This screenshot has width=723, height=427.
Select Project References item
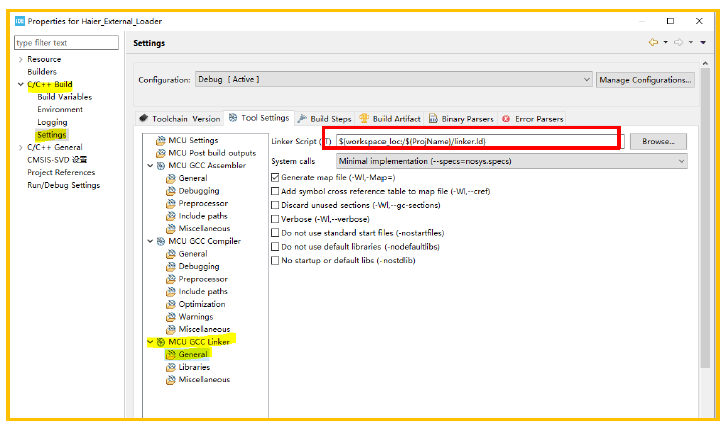pyautogui.click(x=61, y=172)
